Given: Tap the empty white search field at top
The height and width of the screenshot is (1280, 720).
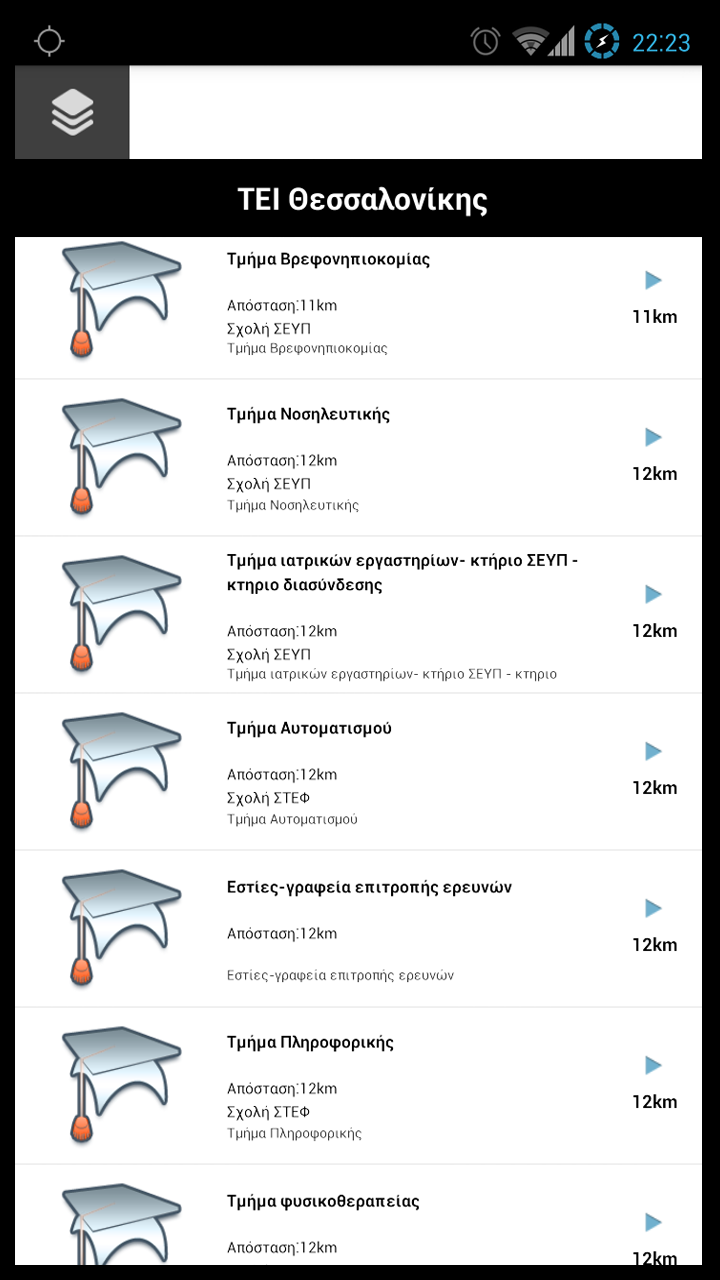Looking at the screenshot, I should [416, 113].
